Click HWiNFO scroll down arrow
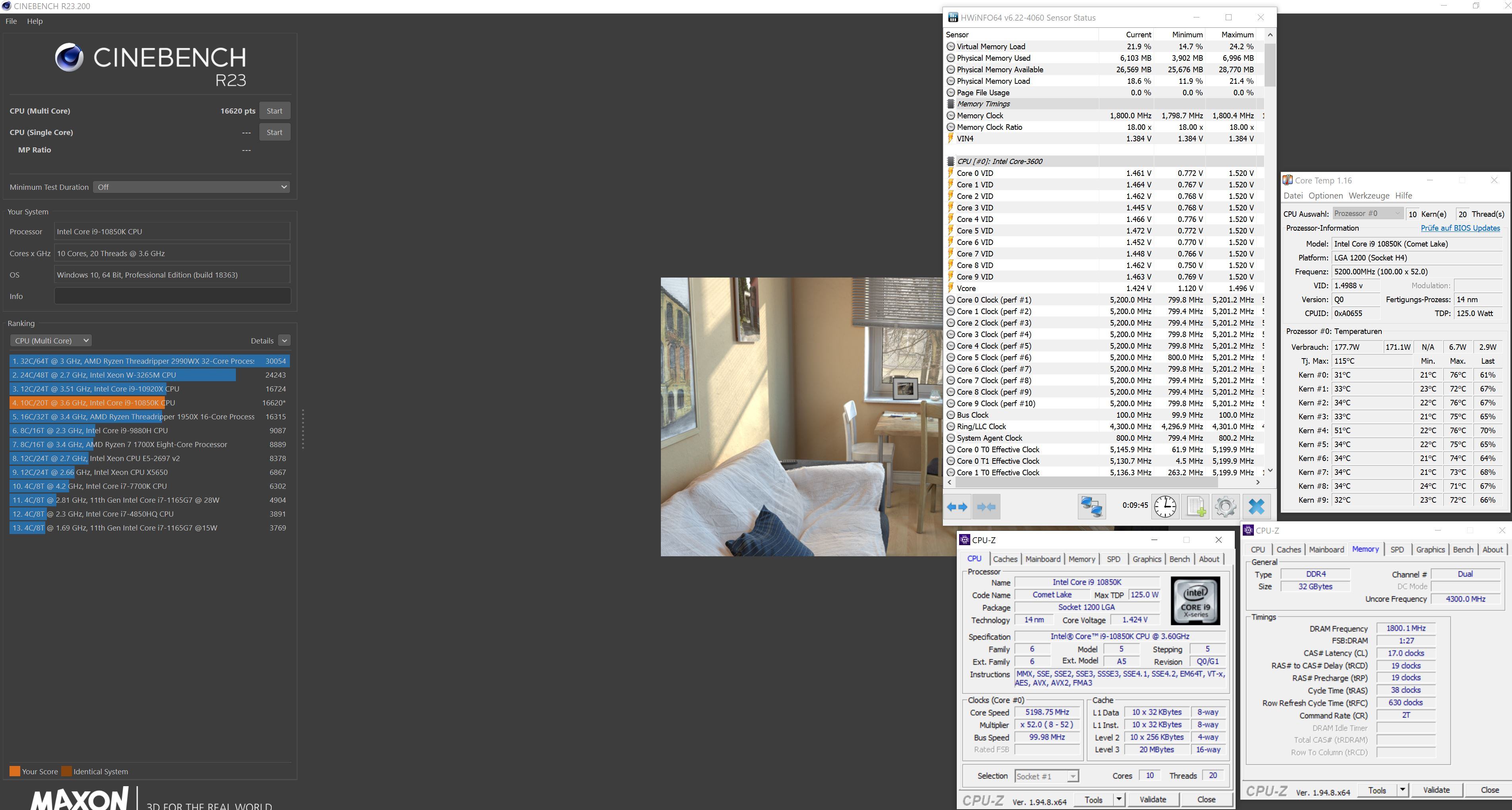 (x=1270, y=470)
